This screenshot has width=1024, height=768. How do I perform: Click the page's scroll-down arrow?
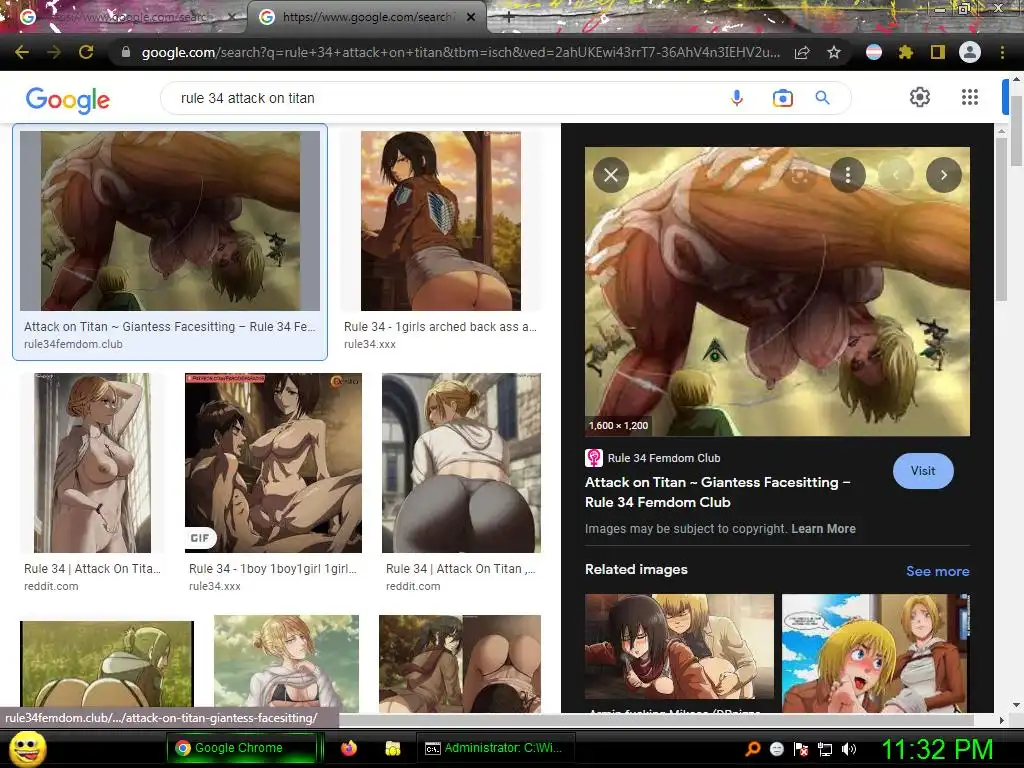[1016, 705]
